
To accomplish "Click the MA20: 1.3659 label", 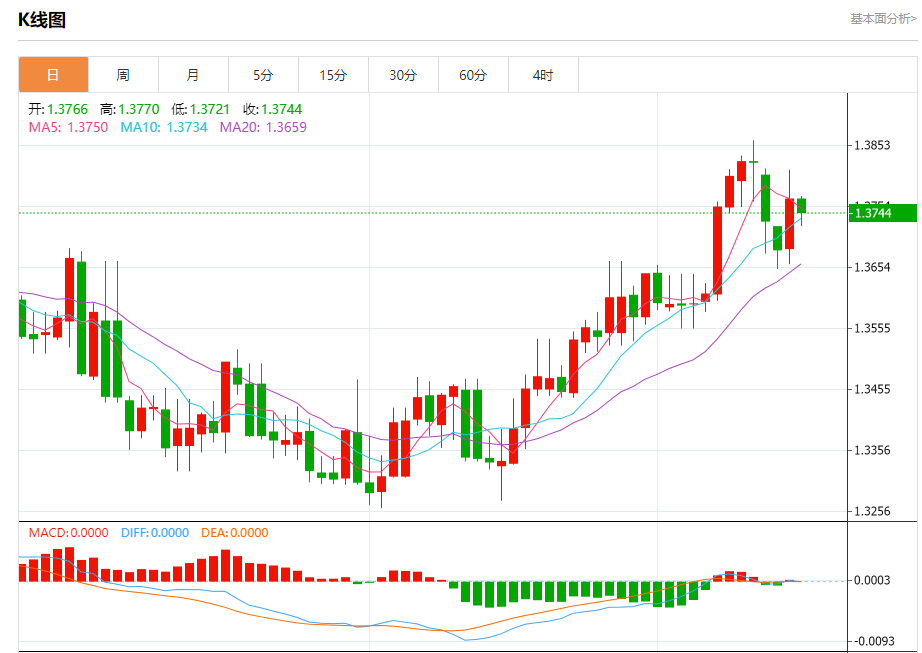I will [x=263, y=127].
